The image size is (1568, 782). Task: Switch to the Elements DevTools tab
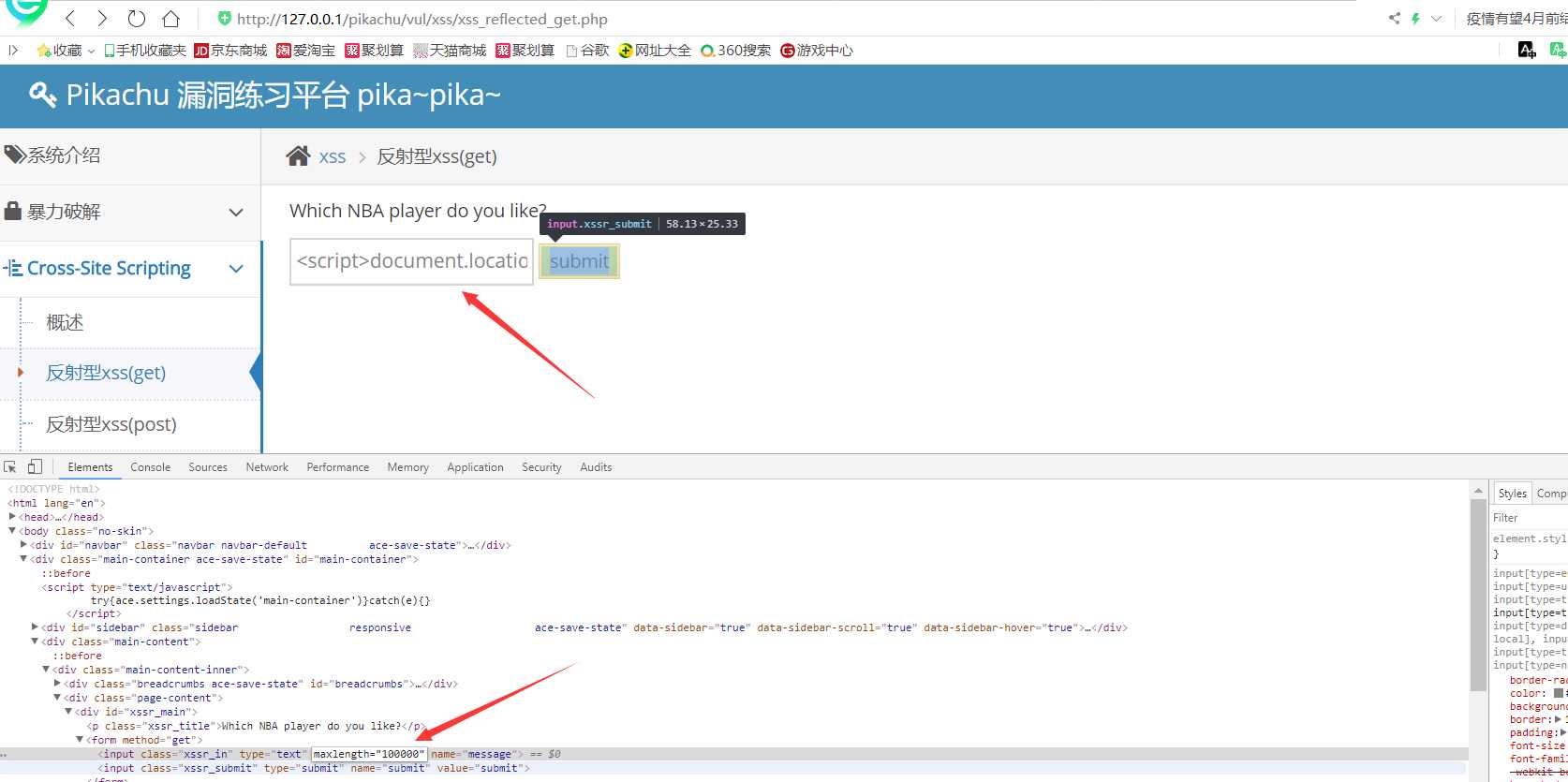[x=90, y=467]
